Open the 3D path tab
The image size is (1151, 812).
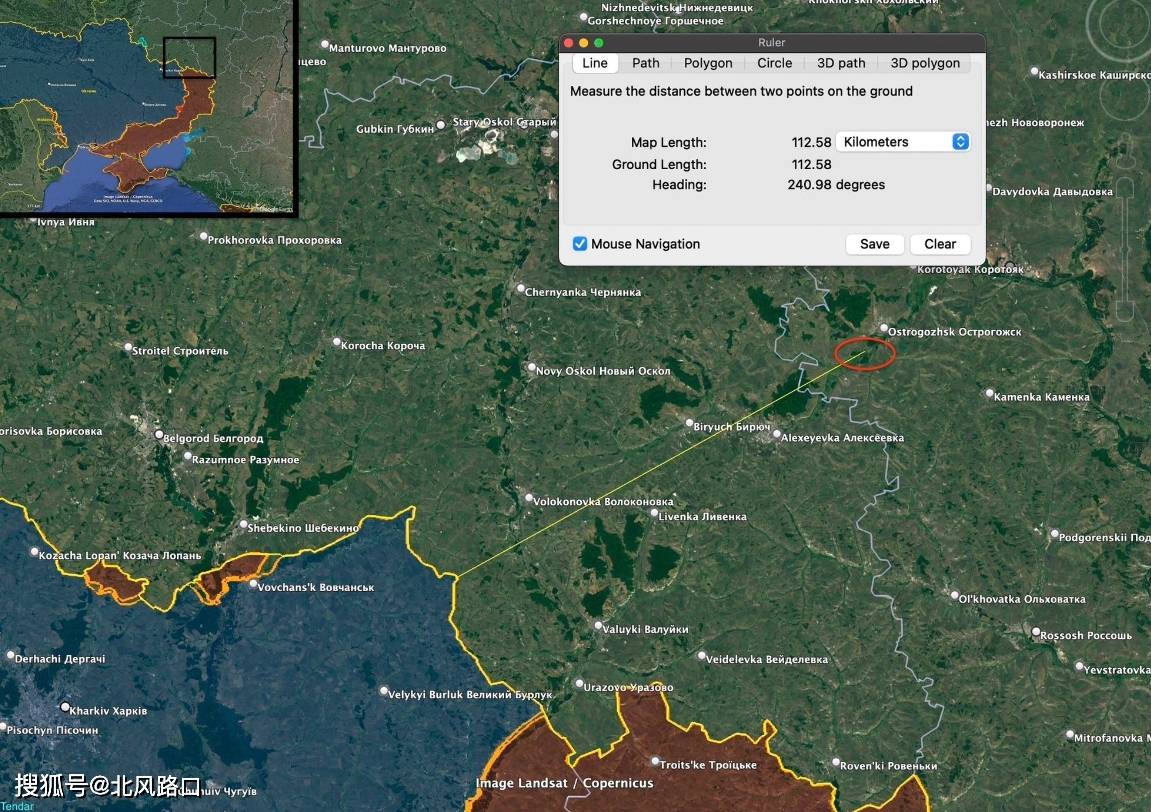(841, 63)
